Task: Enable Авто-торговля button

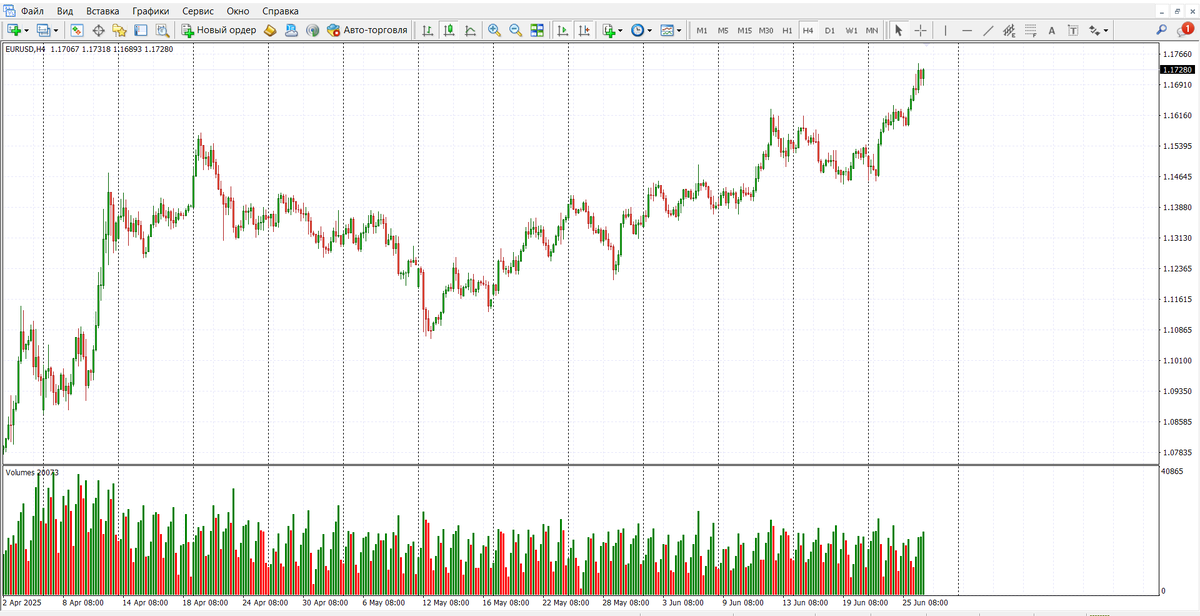Action: (x=365, y=30)
